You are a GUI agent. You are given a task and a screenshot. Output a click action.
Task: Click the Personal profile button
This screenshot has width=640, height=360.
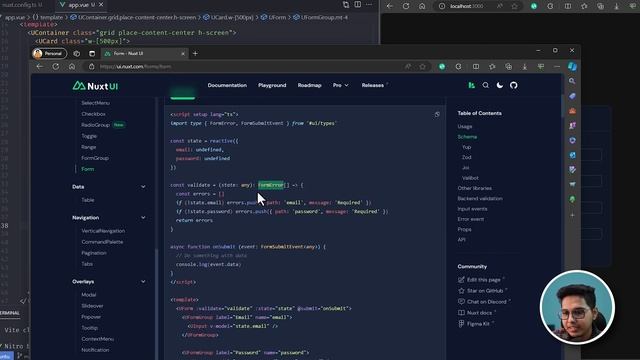pyautogui.click(x=49, y=53)
